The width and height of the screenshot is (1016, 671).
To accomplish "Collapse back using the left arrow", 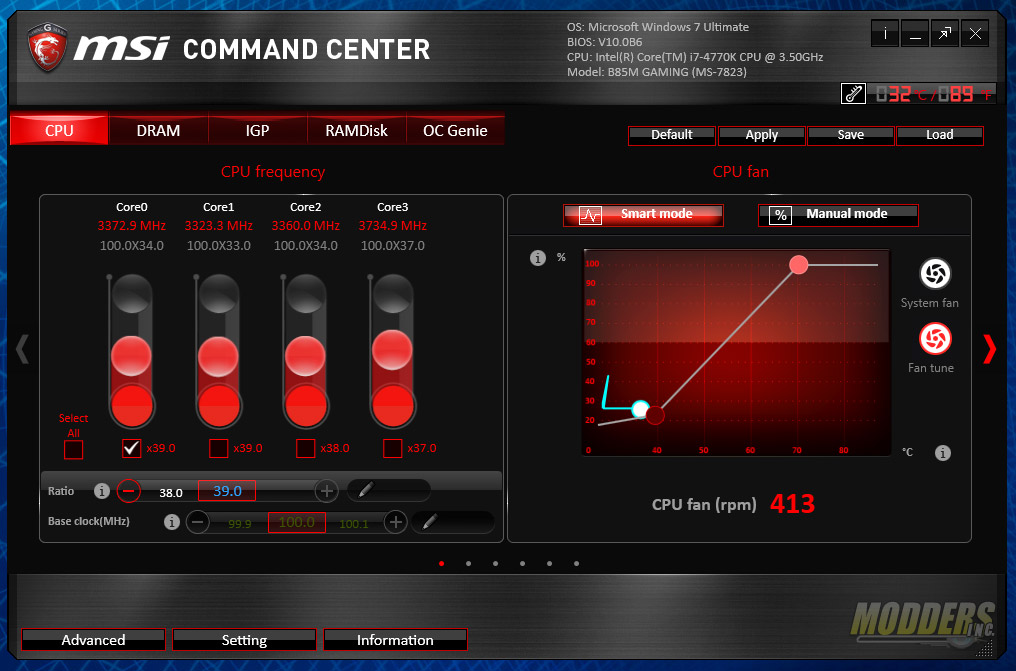I will pyautogui.click(x=22, y=348).
